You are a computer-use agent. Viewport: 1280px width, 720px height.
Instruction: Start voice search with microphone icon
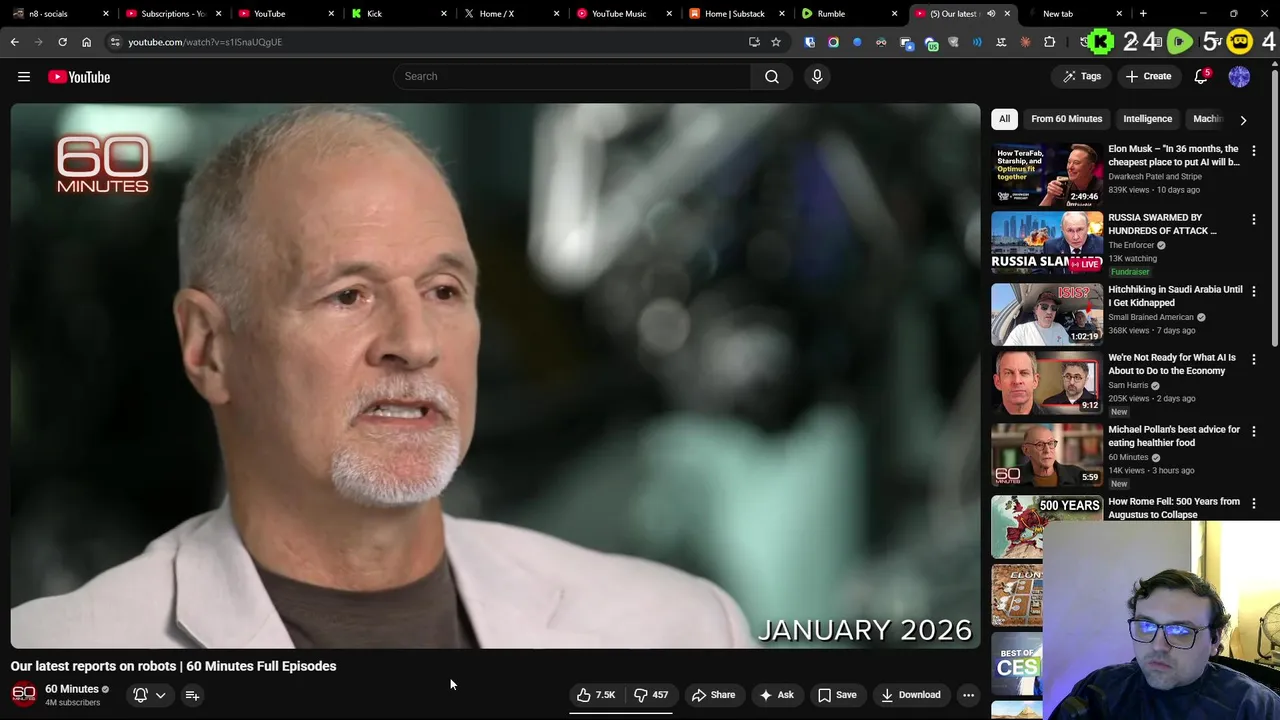(x=817, y=76)
